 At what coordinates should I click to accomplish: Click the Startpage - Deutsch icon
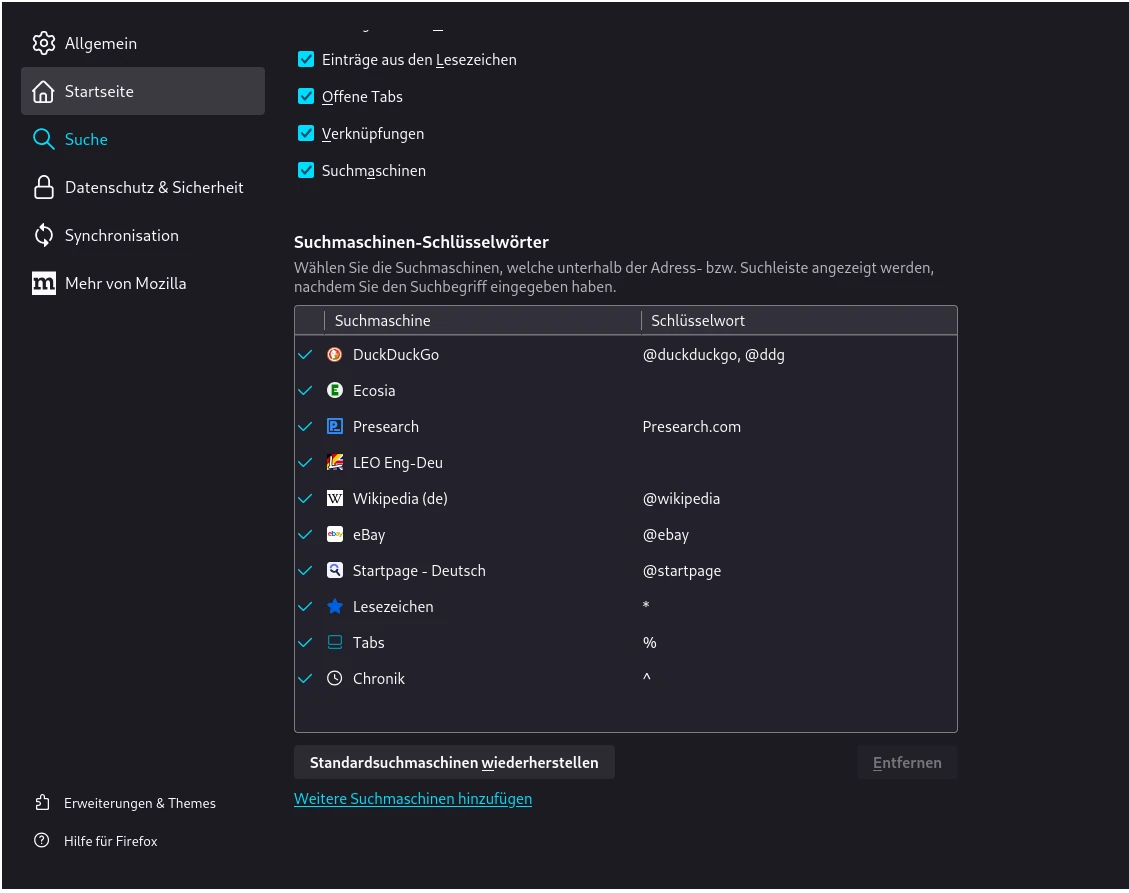[x=335, y=571]
